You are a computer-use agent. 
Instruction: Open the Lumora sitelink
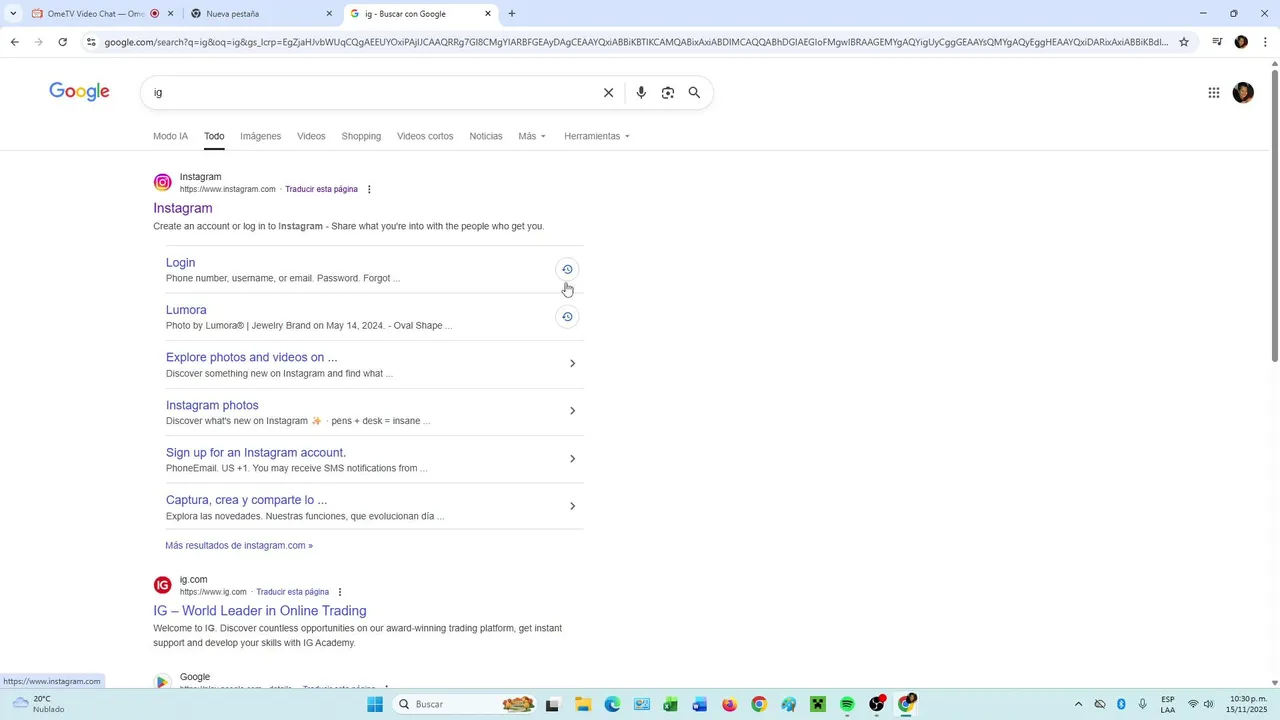pos(186,310)
